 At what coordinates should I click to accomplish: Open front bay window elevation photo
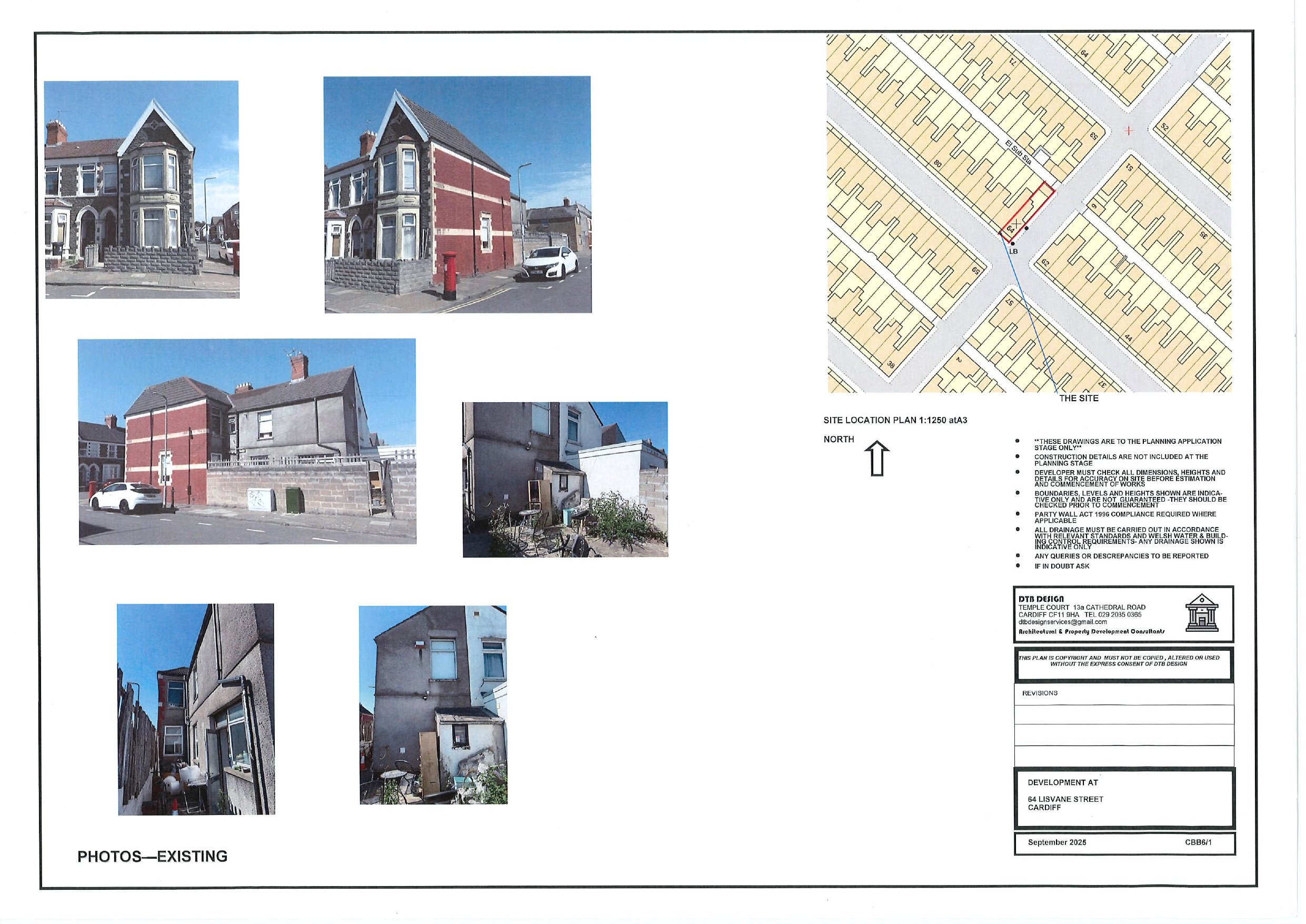click(x=142, y=190)
